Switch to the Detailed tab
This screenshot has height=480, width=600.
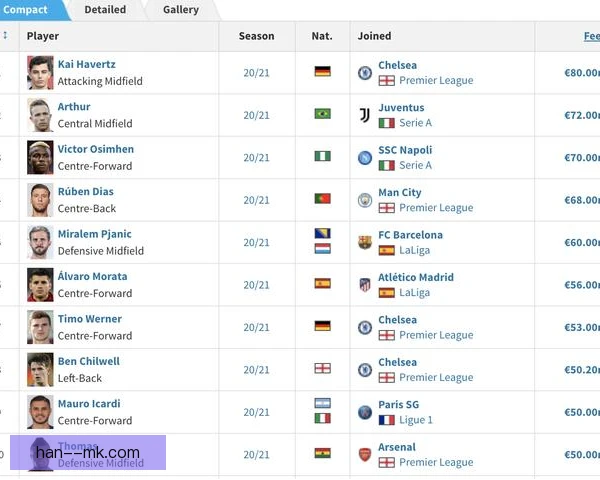pos(105,10)
